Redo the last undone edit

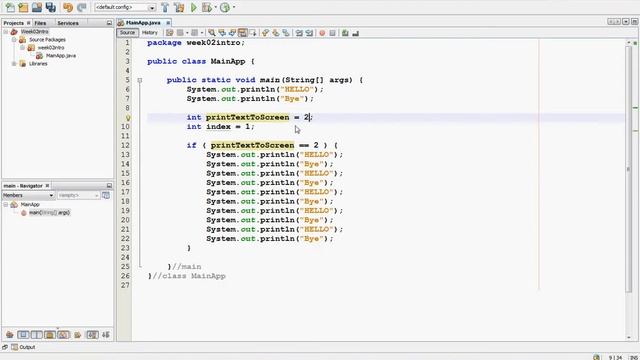(82, 7)
